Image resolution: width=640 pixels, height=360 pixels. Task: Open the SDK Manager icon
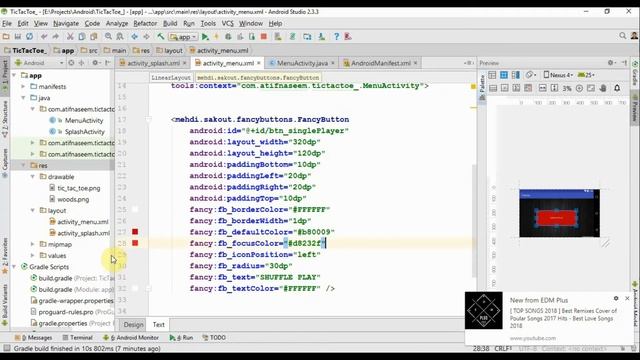coord(322,37)
